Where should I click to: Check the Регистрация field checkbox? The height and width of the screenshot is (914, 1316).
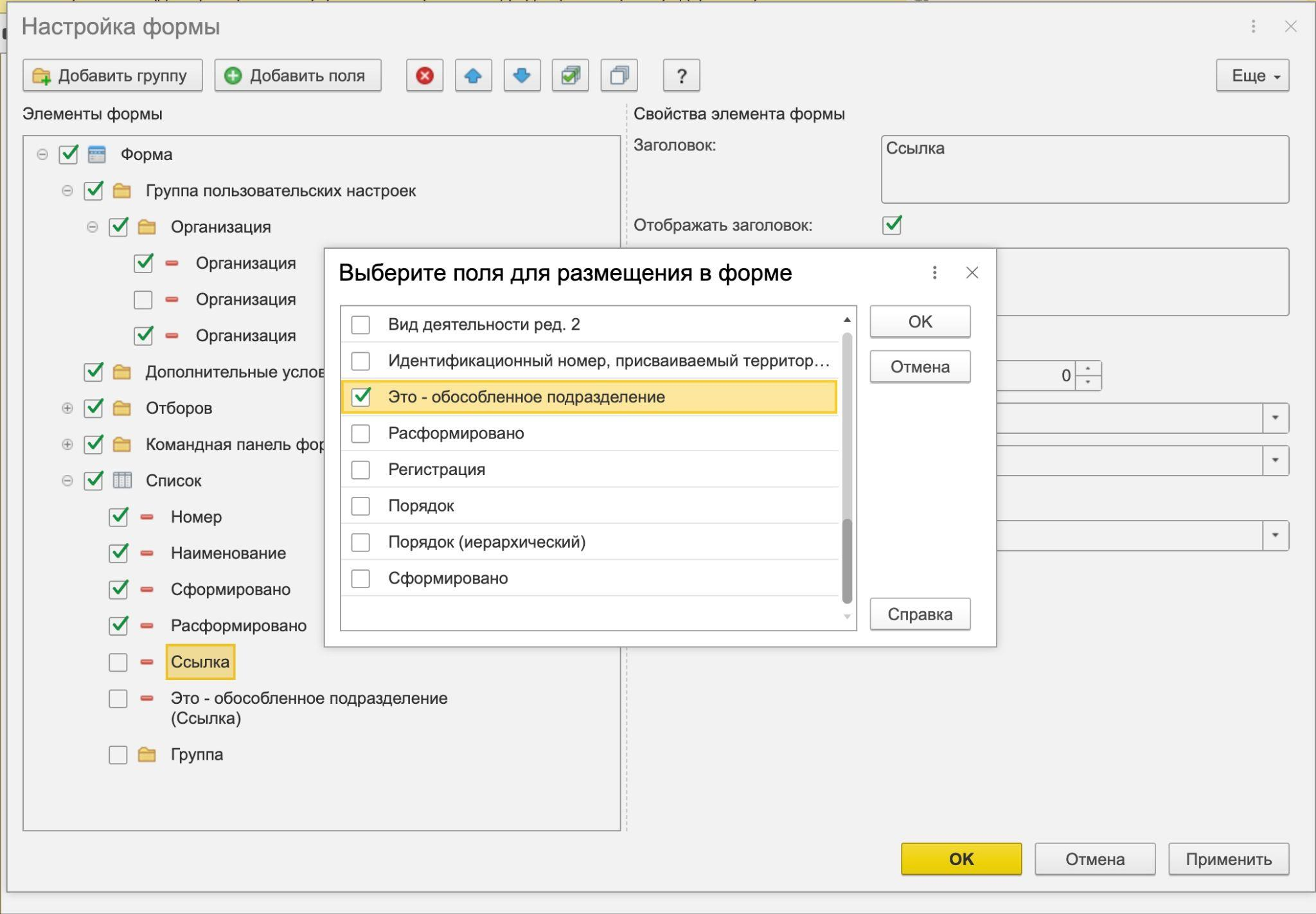(x=360, y=470)
